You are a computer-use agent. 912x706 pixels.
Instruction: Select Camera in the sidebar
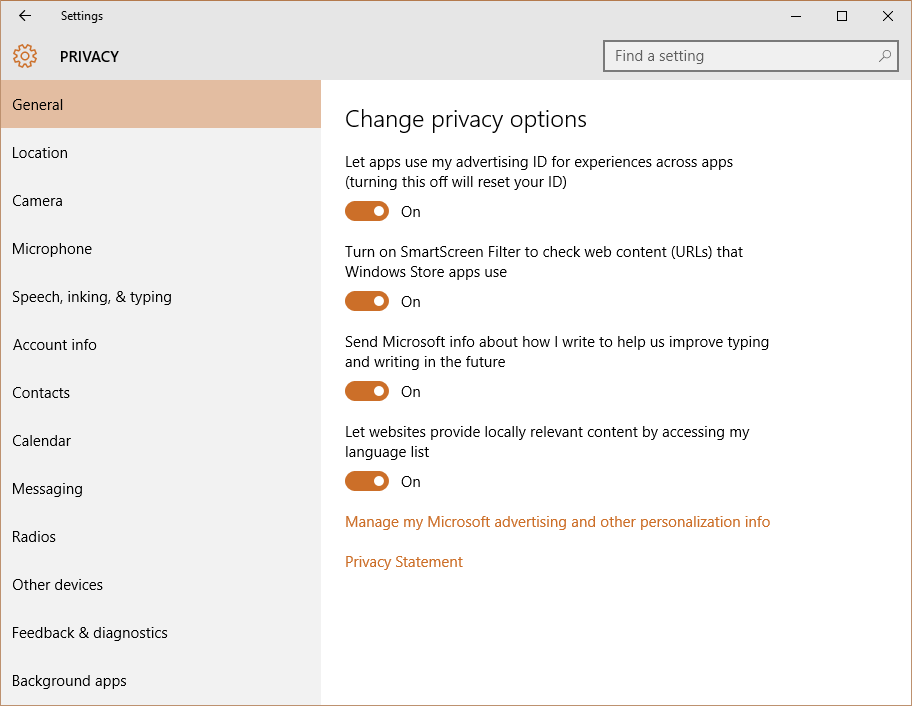coord(161,201)
